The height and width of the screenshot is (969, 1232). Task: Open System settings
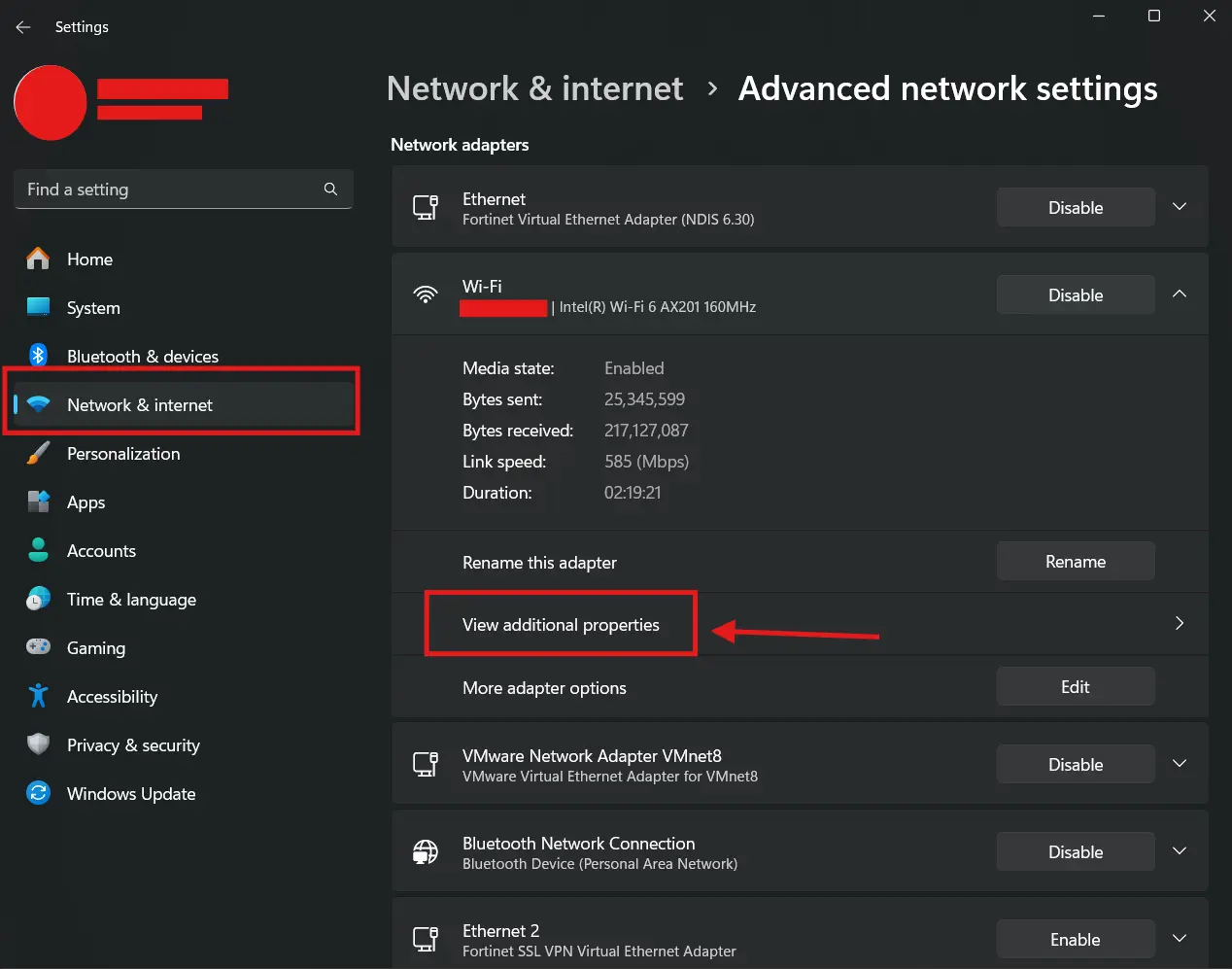185,308
